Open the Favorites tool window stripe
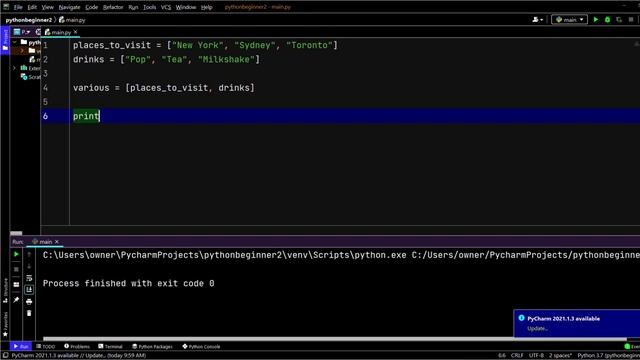 pyautogui.click(x=5, y=324)
